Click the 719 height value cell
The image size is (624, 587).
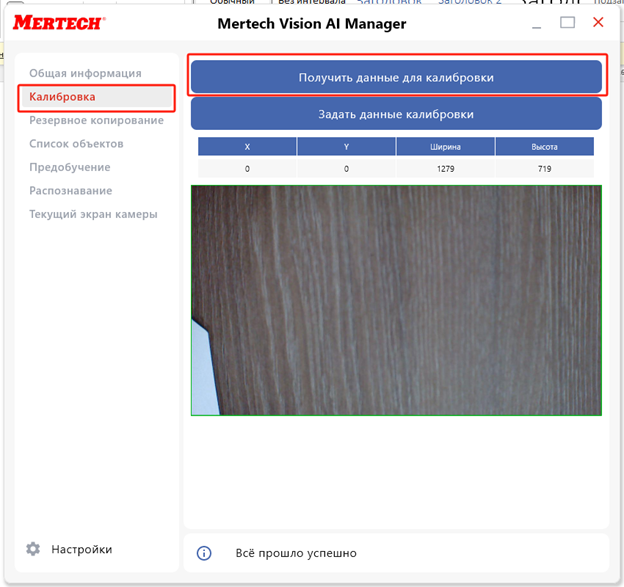tap(544, 168)
